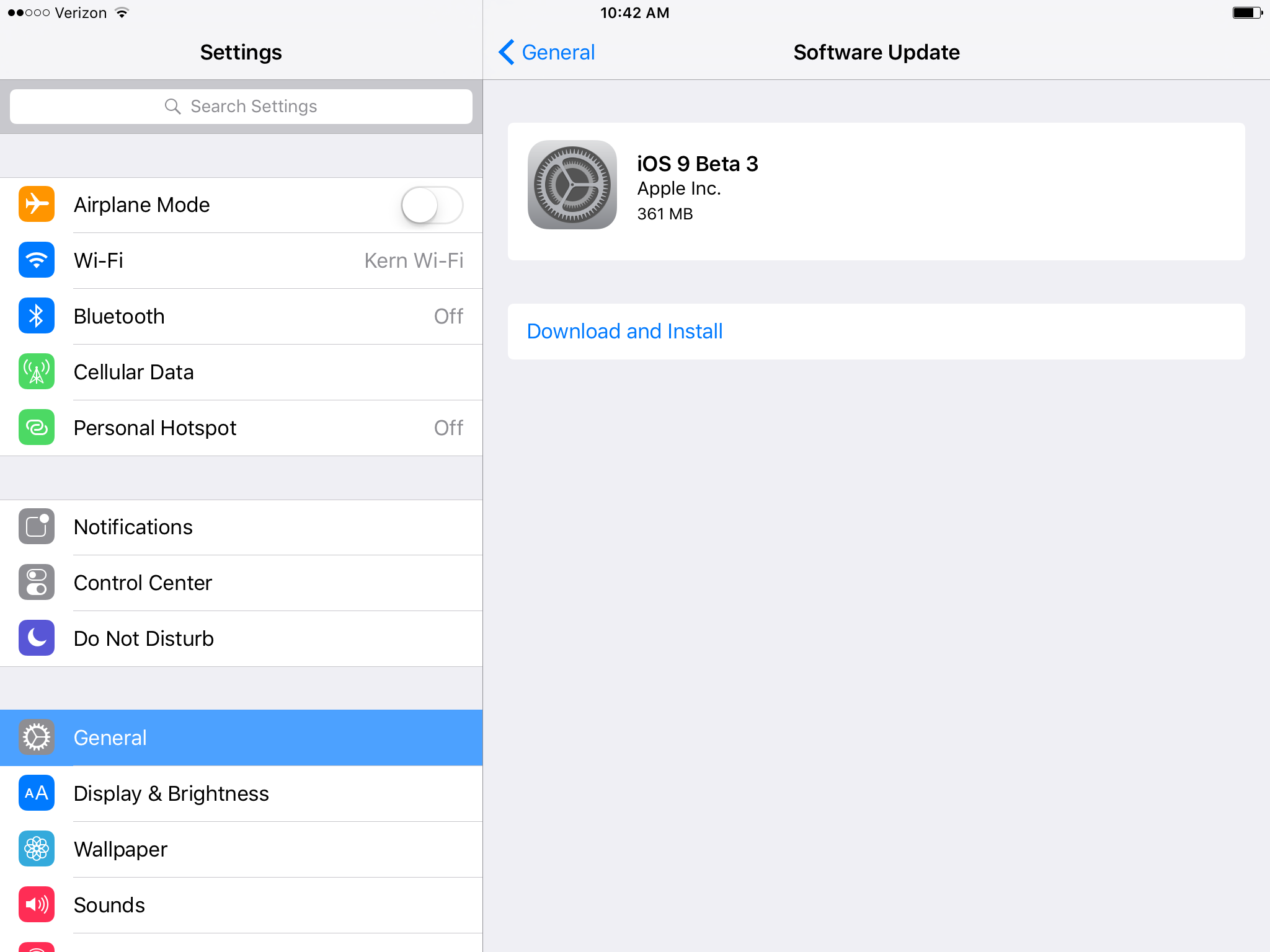Tap the iOS 9 Beta 3 gear icon
Screen dimensions: 1270x952
pyautogui.click(x=572, y=185)
